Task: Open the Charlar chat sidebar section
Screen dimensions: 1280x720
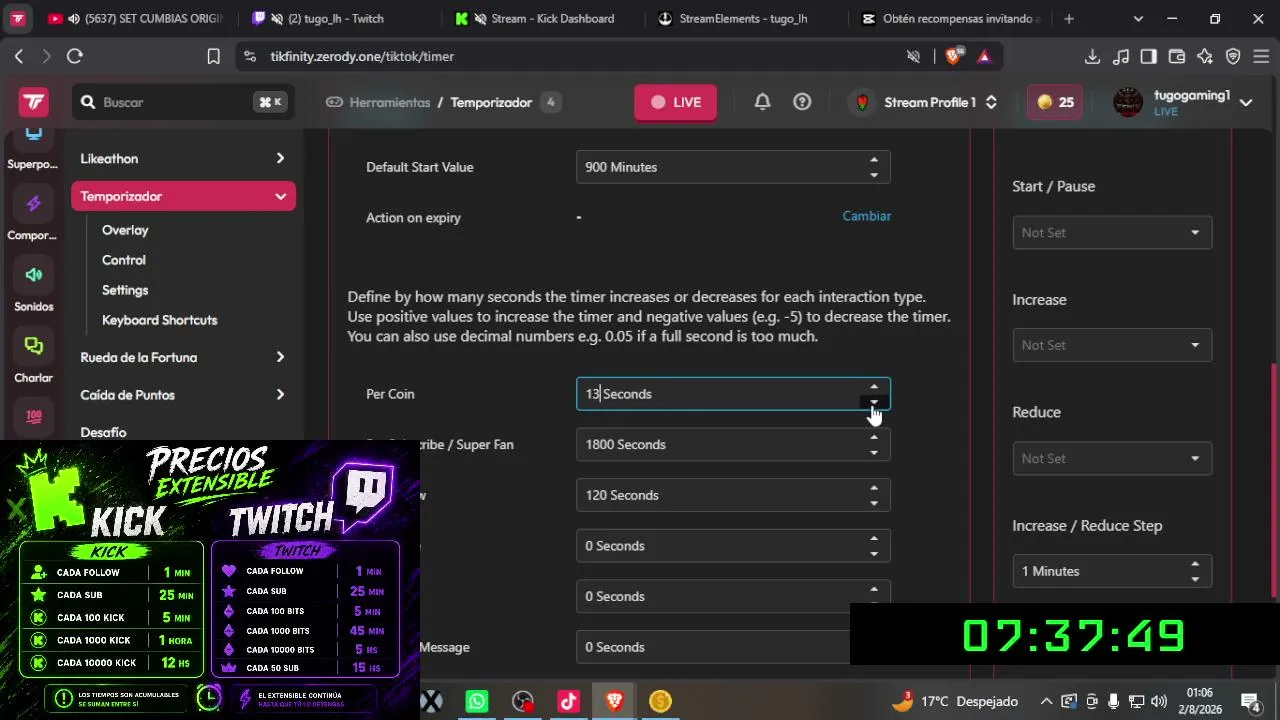Action: 33,358
